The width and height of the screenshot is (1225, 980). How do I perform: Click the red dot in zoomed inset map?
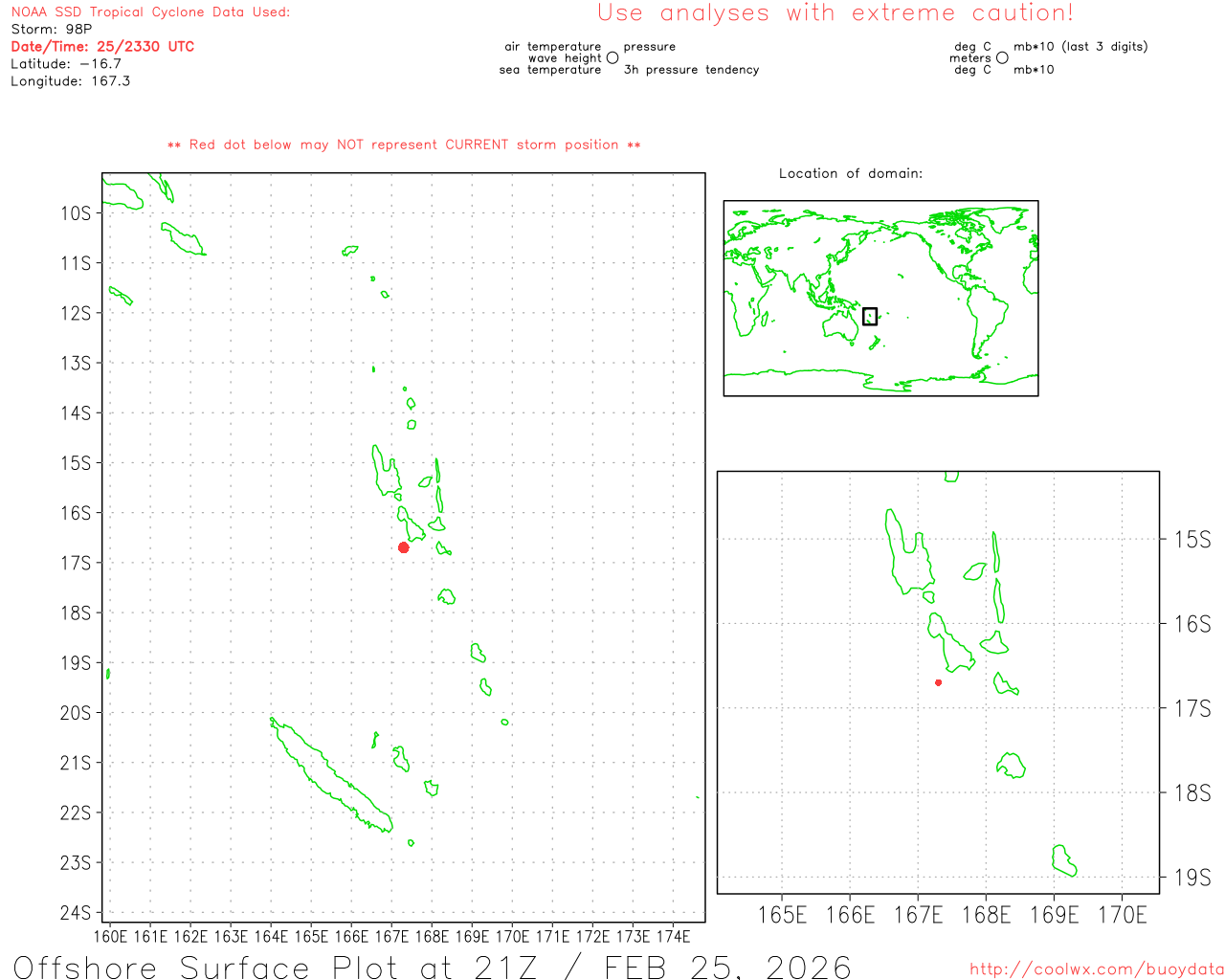938,682
